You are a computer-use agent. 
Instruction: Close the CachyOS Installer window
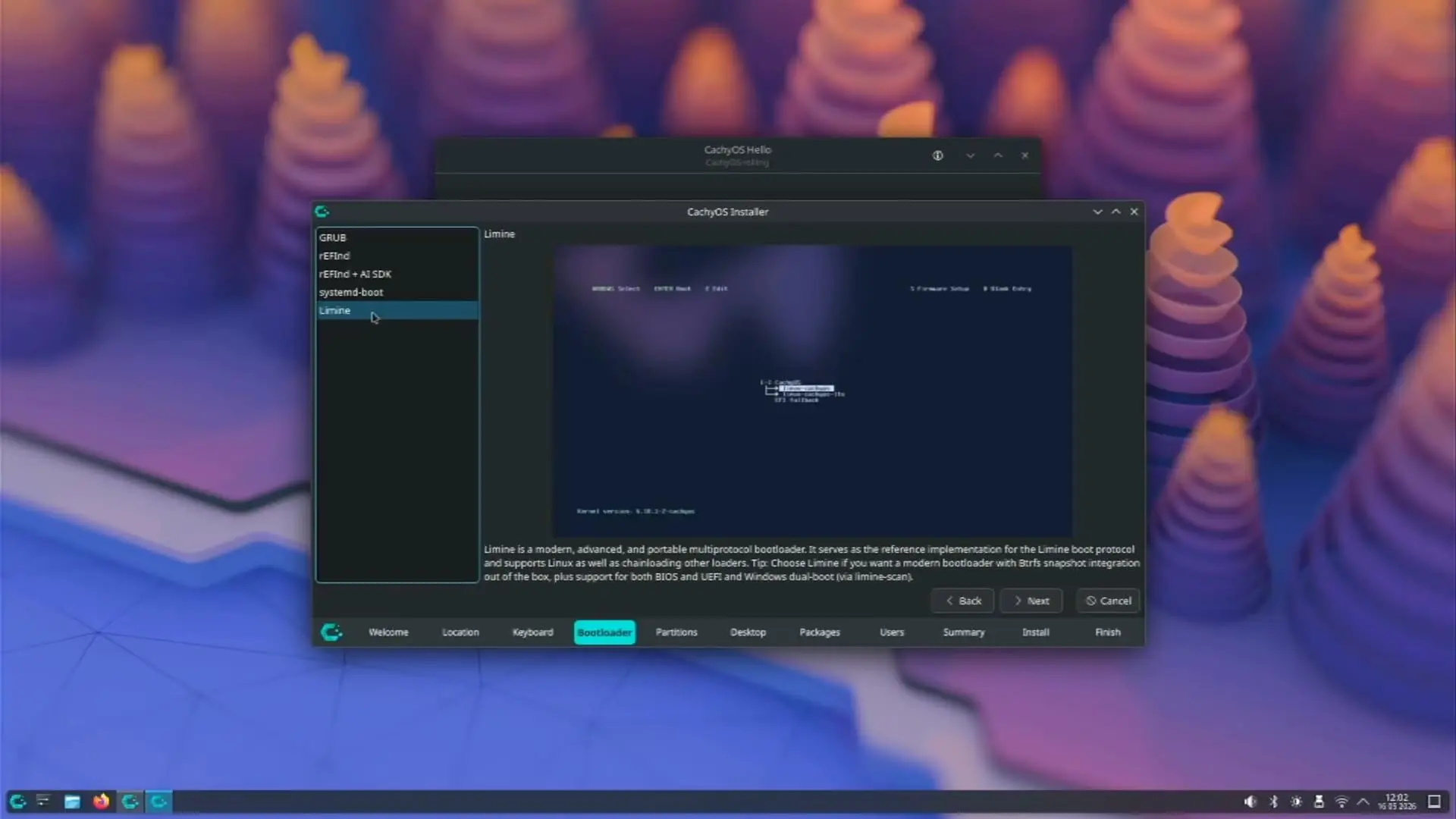coord(1134,212)
